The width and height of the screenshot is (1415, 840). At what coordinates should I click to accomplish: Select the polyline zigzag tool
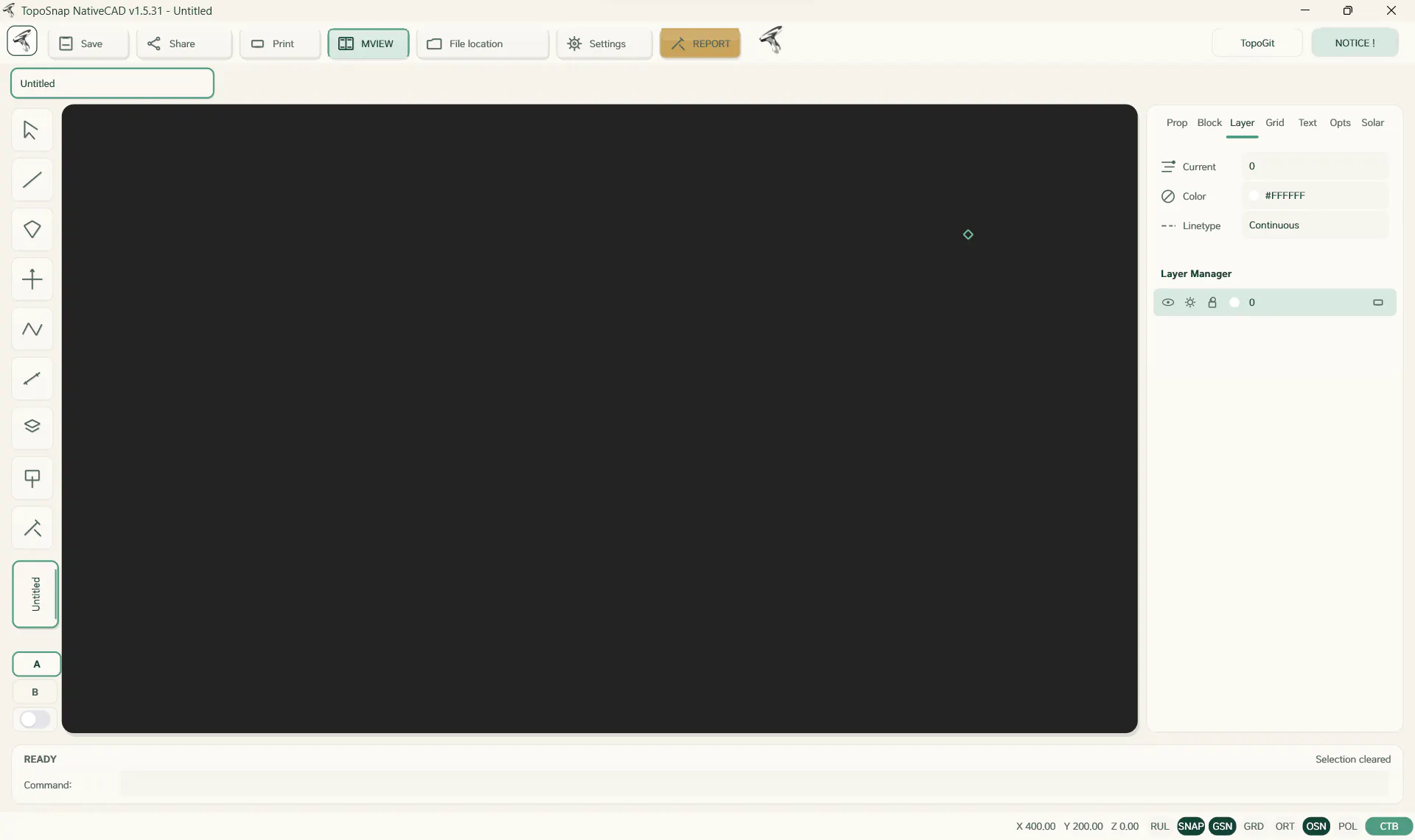pos(32,329)
